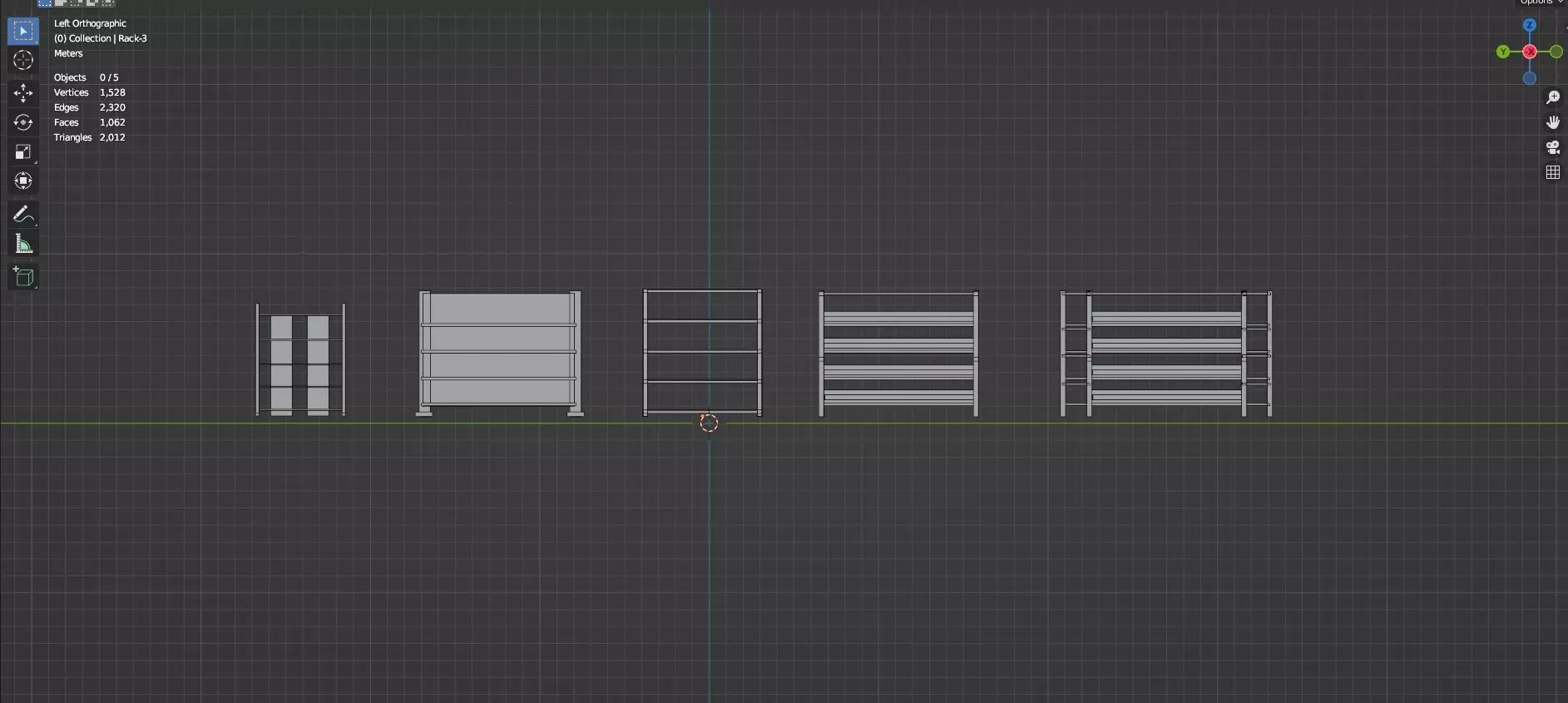Click the Triangles value '2,012'
This screenshot has height=703, width=1568.
112,137
